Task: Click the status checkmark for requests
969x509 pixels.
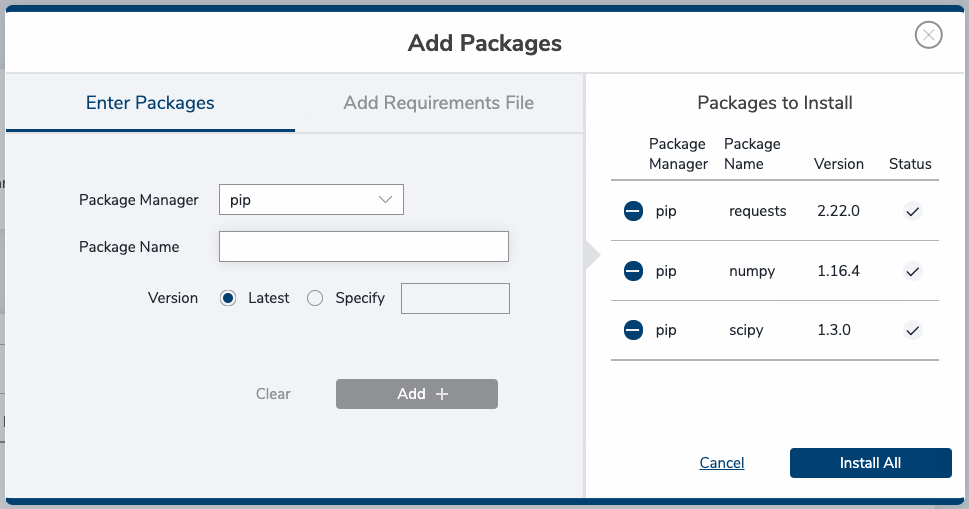Action: tap(912, 211)
